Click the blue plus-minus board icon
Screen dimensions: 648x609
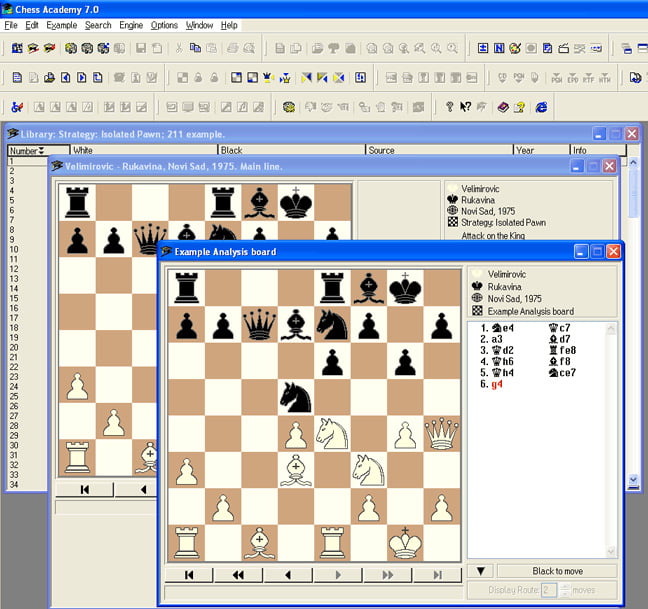(x=483, y=48)
